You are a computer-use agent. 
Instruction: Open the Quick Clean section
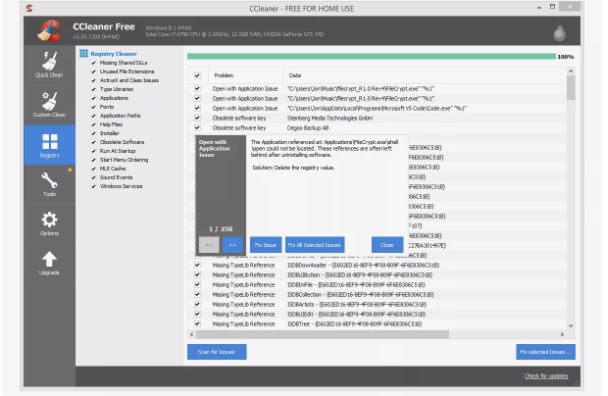(49, 65)
